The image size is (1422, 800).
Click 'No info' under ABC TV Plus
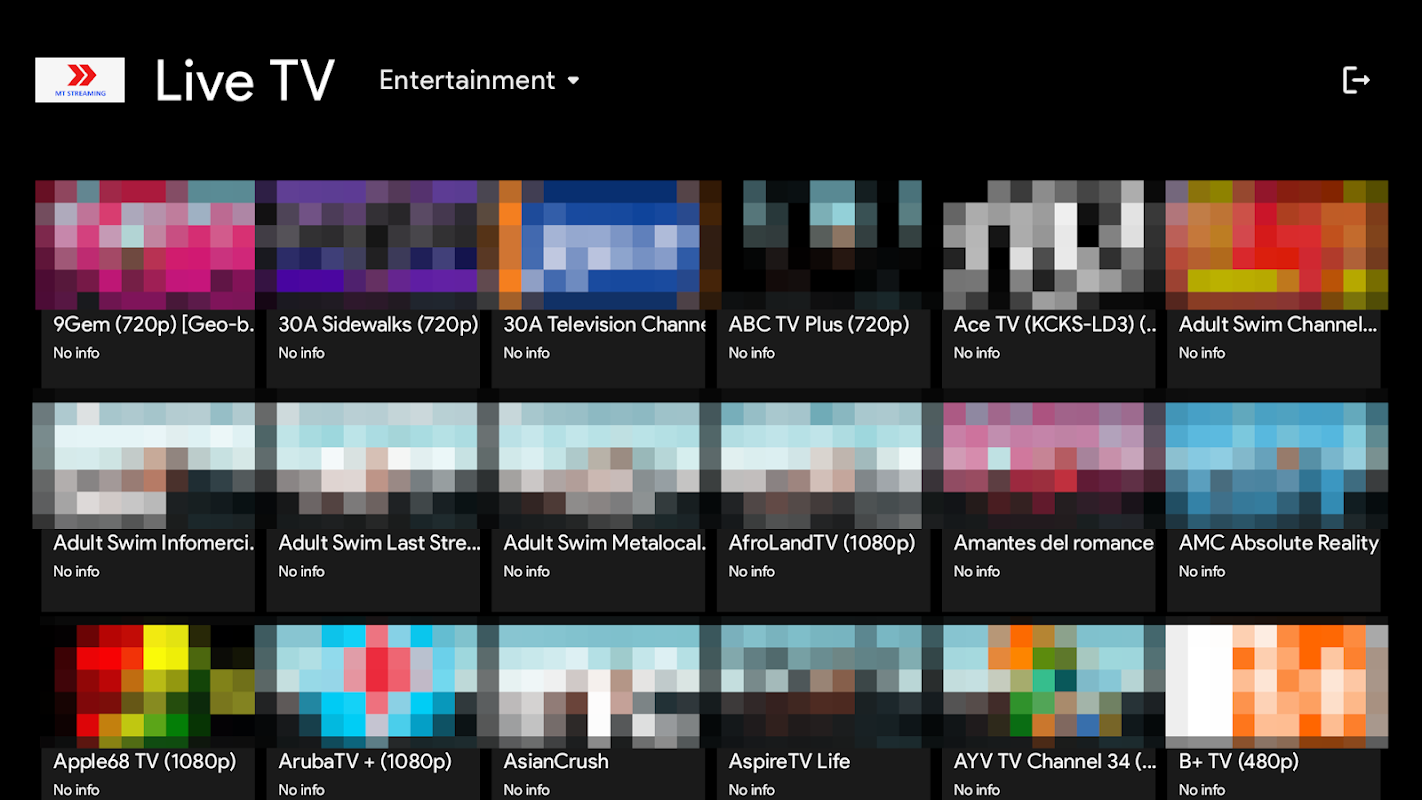coord(751,353)
